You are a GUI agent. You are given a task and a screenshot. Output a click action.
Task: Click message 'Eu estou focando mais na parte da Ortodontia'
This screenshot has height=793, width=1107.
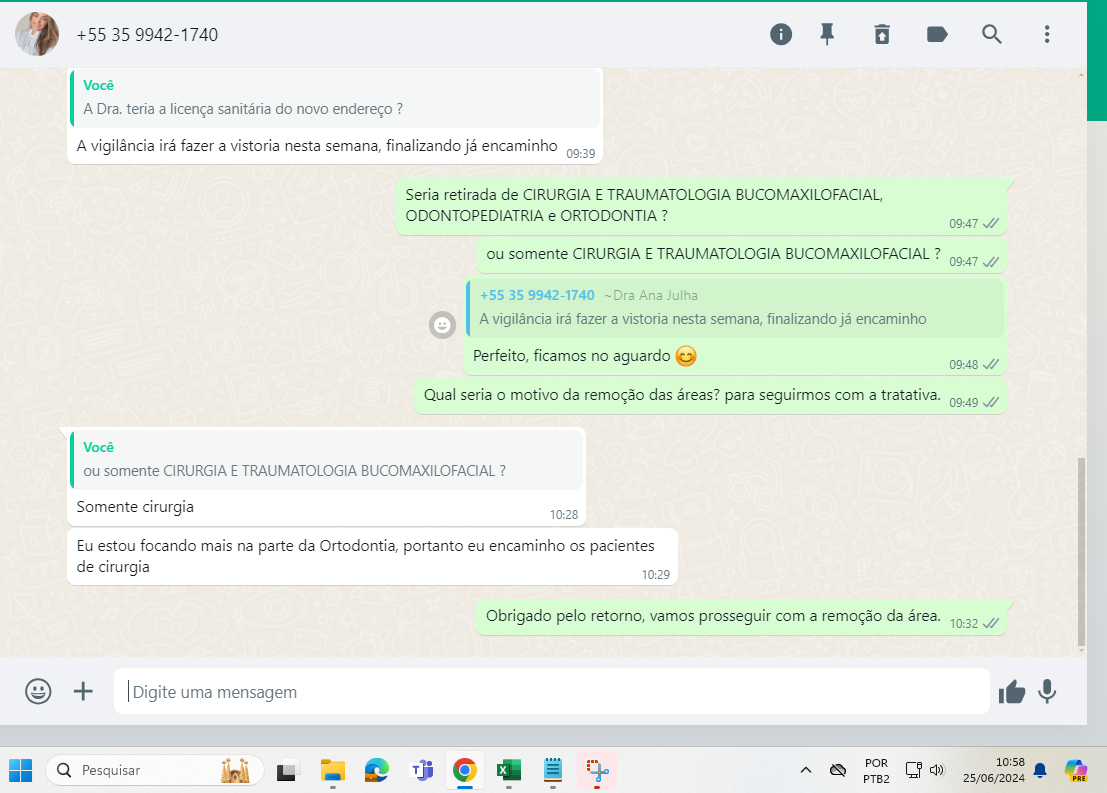pos(372,556)
